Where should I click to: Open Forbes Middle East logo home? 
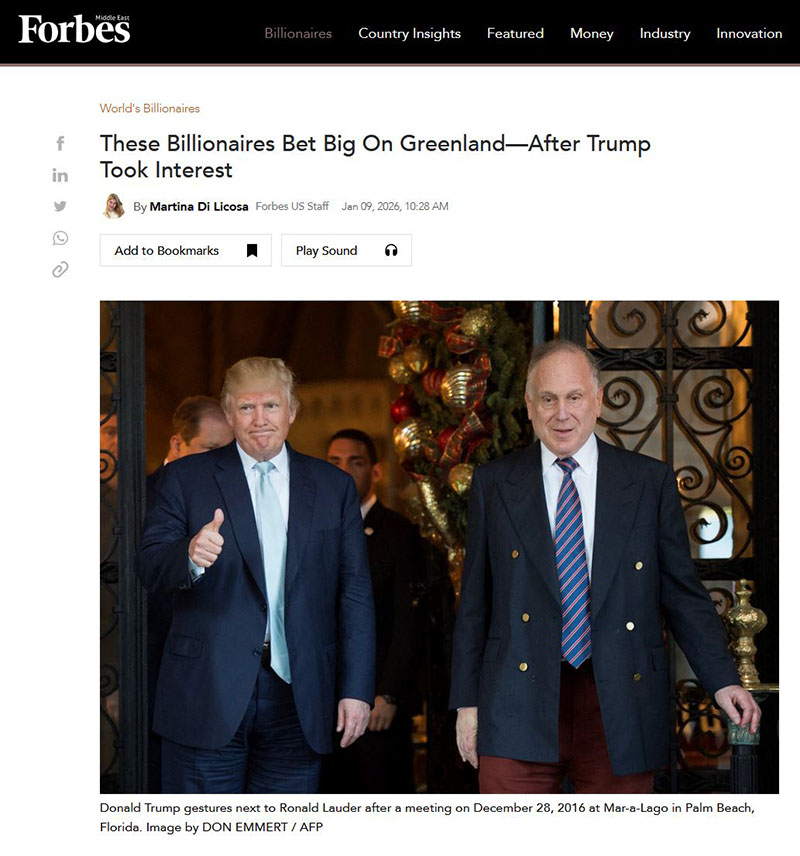74,28
